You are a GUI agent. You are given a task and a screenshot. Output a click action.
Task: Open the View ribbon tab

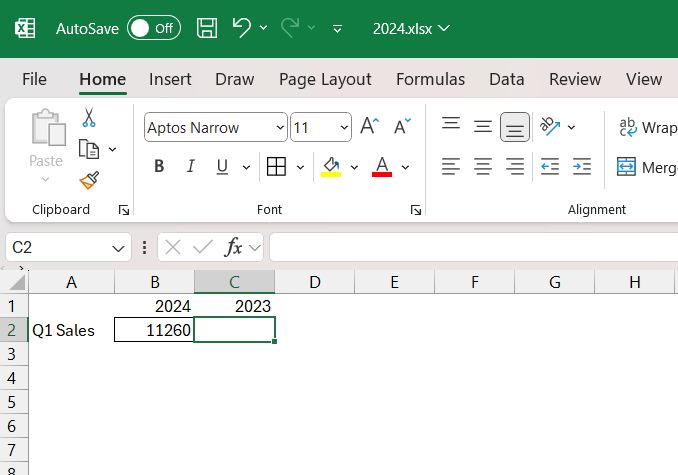pos(644,80)
